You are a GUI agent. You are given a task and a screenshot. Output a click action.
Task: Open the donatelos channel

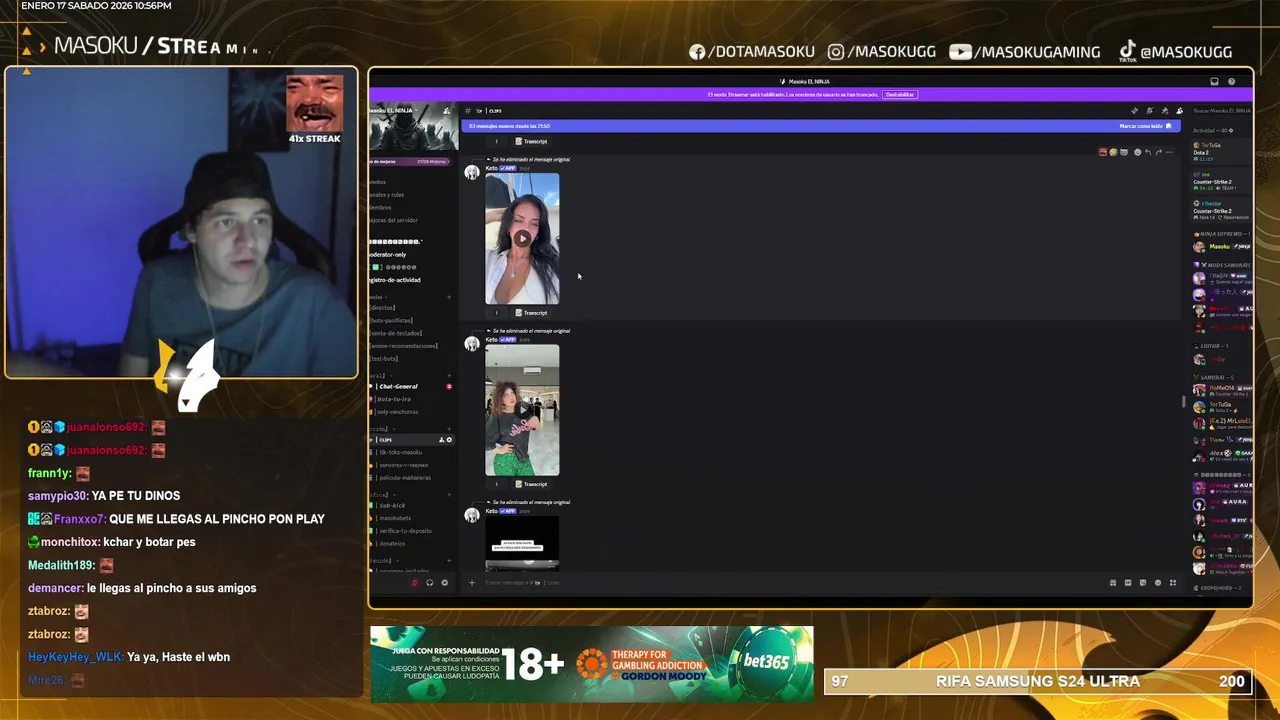pos(392,544)
